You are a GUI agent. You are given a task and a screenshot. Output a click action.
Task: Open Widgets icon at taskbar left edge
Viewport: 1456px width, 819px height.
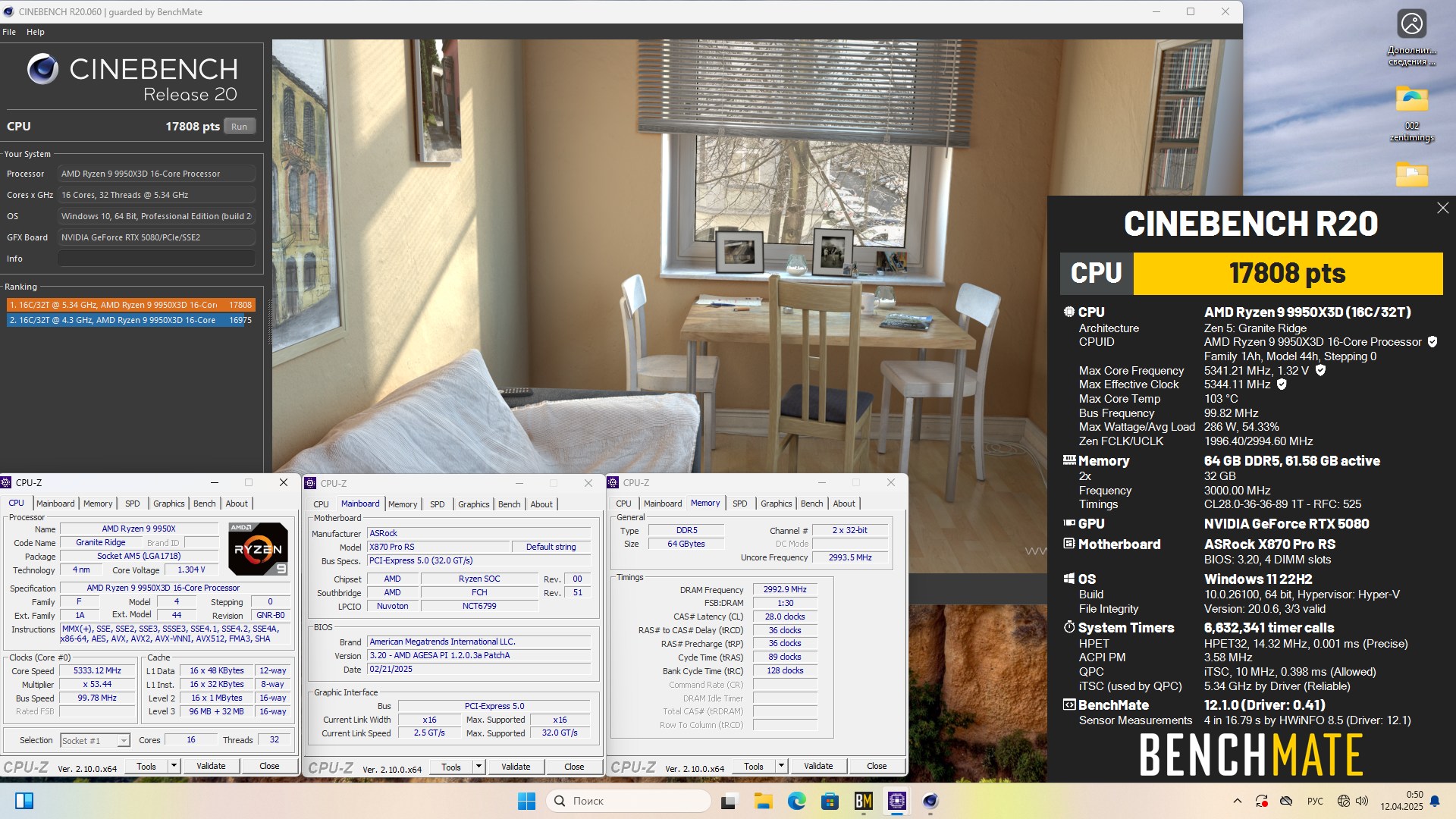tap(24, 801)
